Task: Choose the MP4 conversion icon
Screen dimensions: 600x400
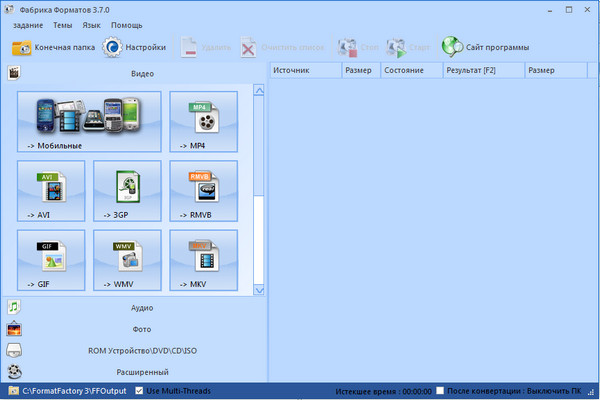Action: (x=203, y=120)
